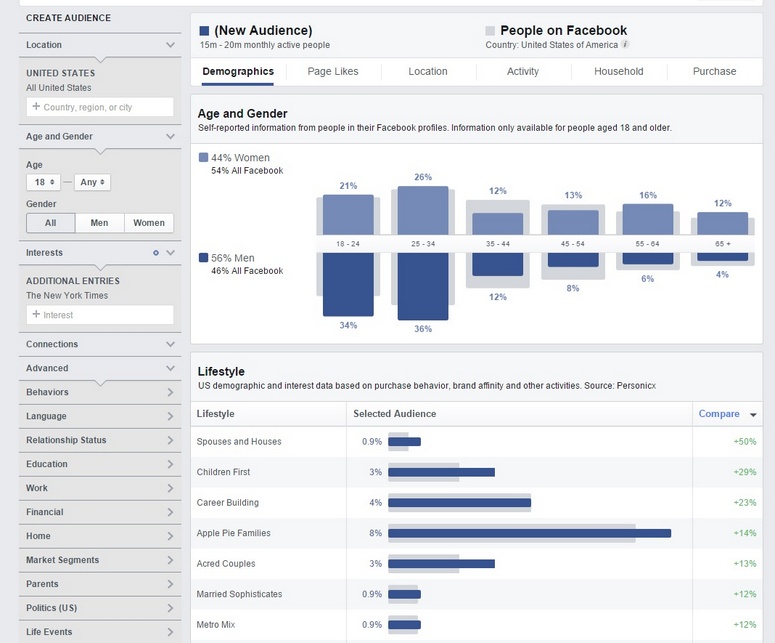Open the Relationship Status section

pos(100,440)
